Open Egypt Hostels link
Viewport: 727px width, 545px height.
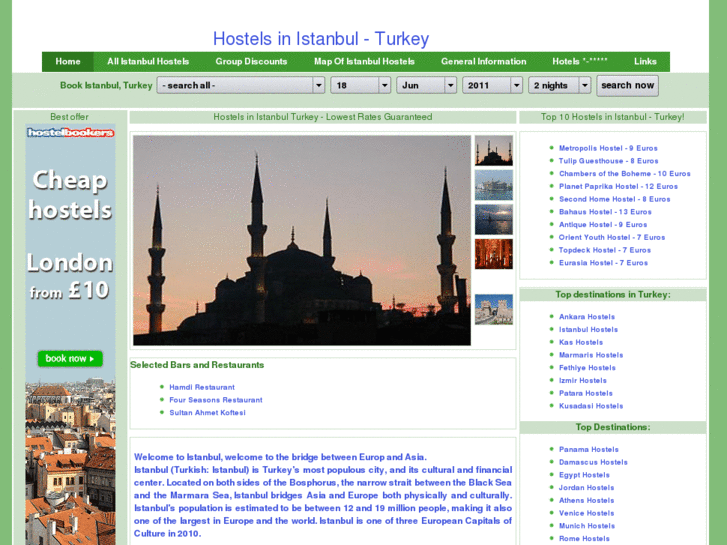click(x=584, y=475)
